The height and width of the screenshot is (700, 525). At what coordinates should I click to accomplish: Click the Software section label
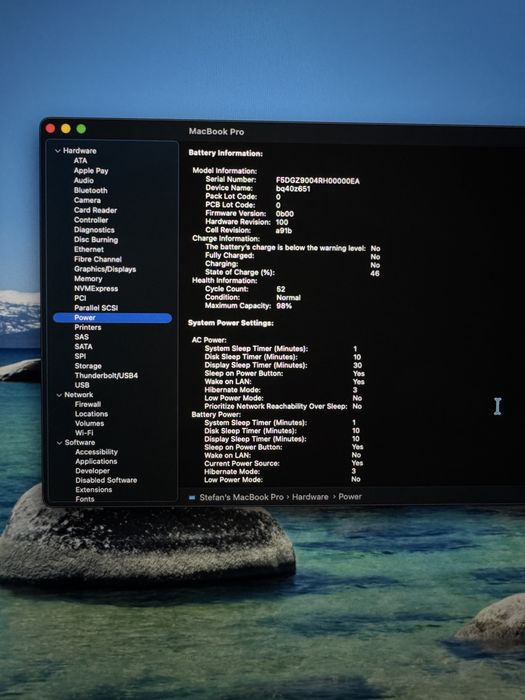80,443
